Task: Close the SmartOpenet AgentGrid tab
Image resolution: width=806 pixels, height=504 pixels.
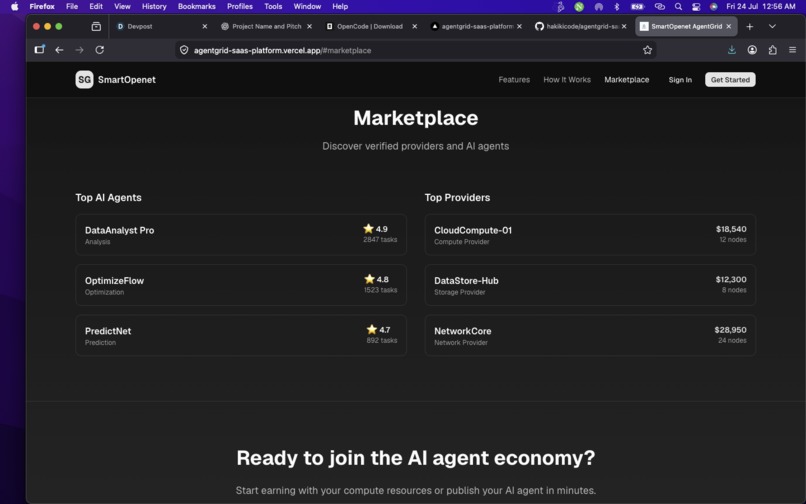Action: click(728, 26)
